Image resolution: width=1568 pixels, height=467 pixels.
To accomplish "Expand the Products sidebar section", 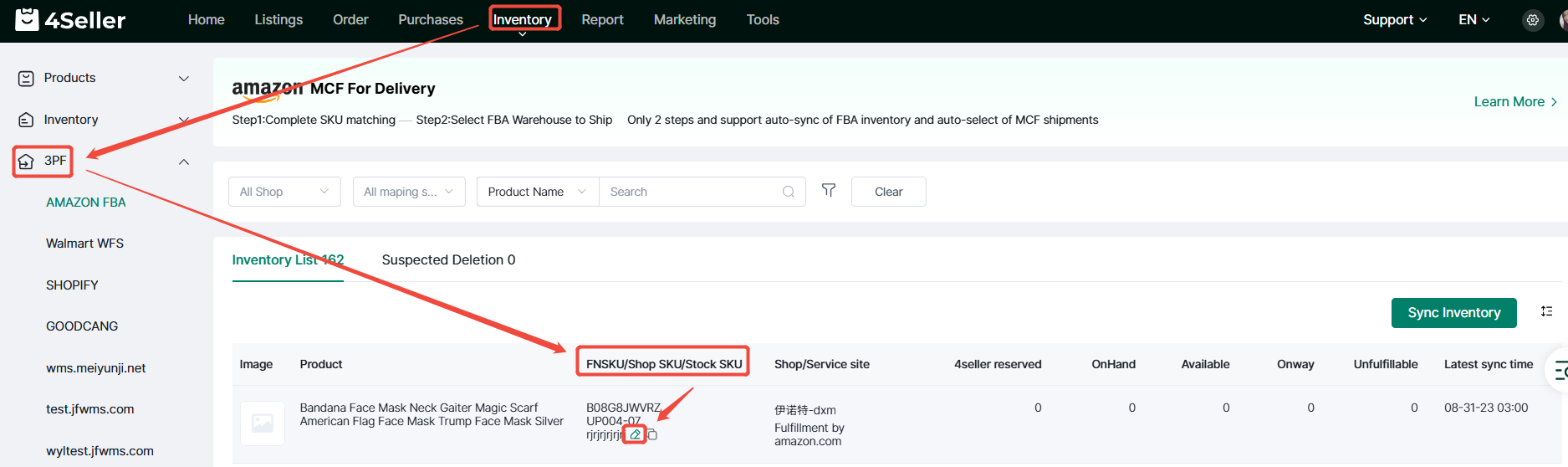I will coord(184,78).
